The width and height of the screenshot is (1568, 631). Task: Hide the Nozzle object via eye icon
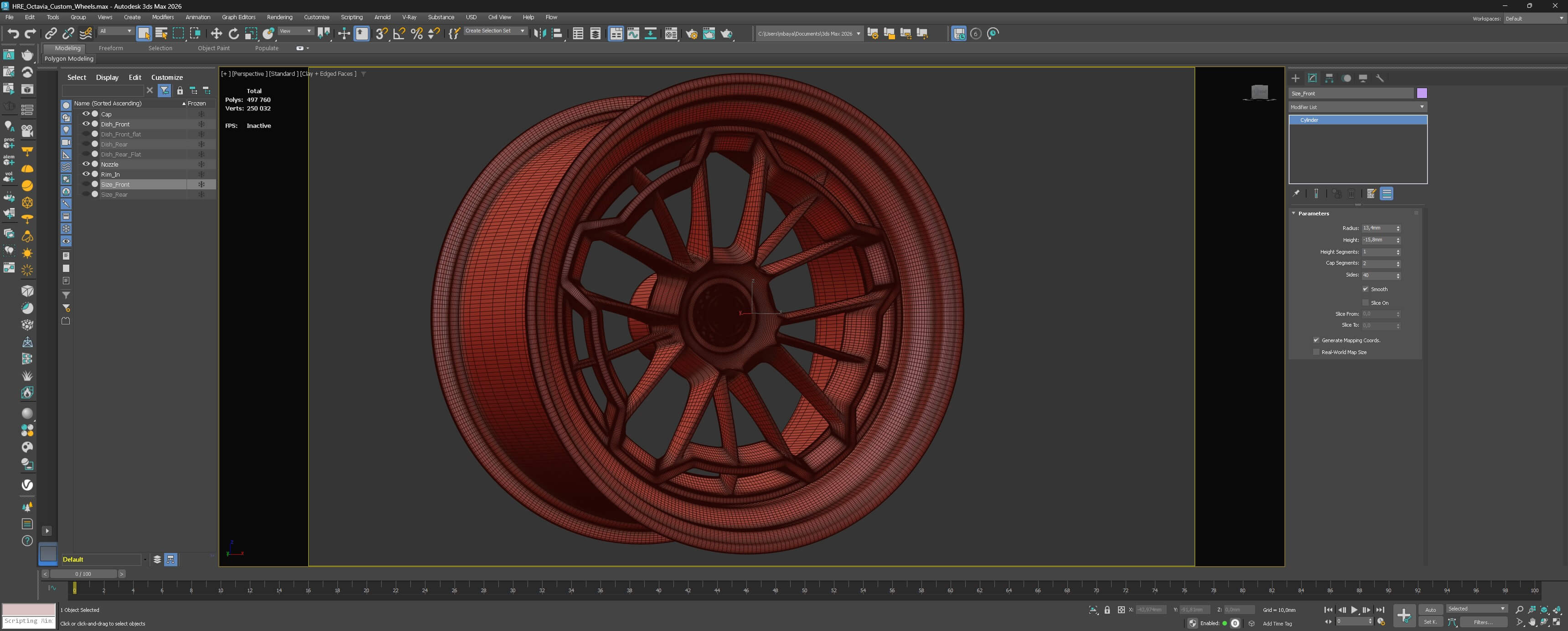tap(86, 164)
